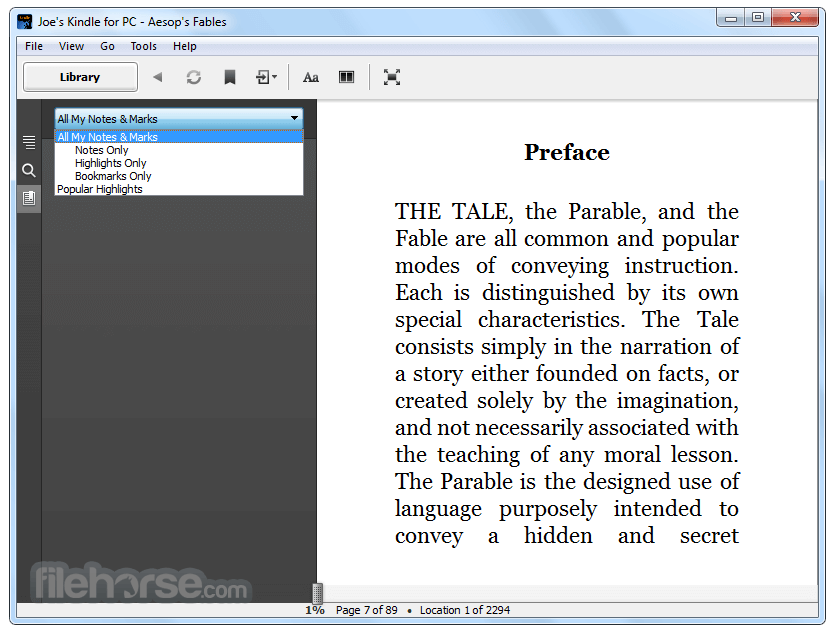Open the Help menu

(184, 46)
